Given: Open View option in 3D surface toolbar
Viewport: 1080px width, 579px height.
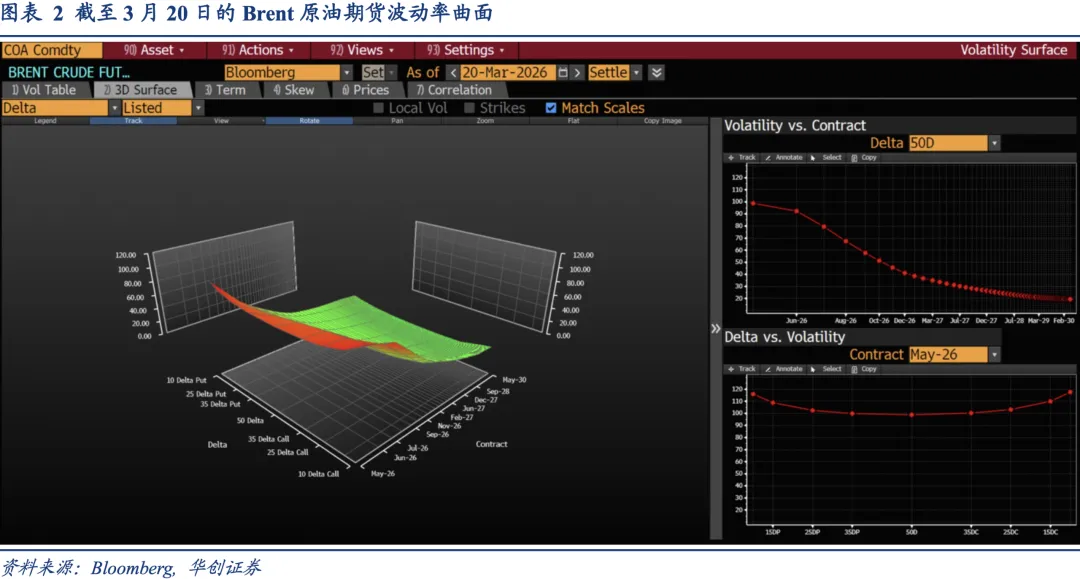Looking at the screenshot, I should 221,120.
